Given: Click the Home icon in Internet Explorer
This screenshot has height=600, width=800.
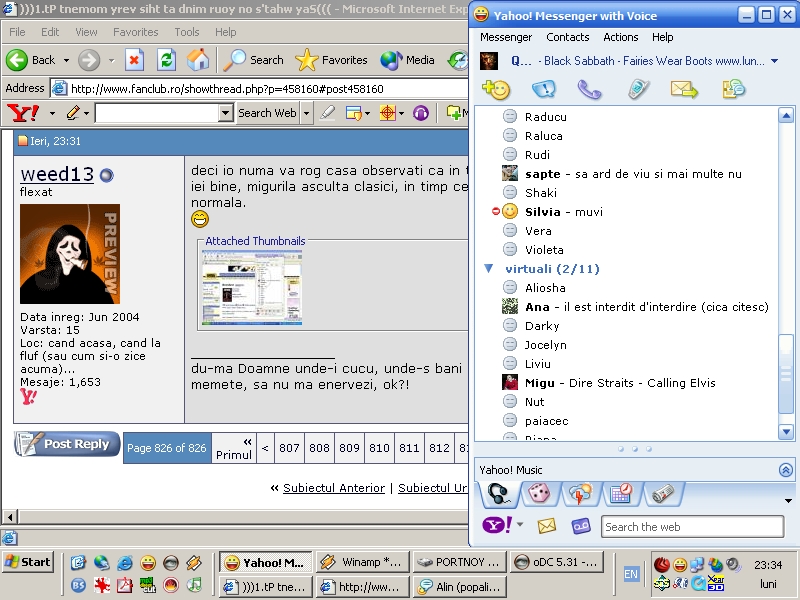Looking at the screenshot, I should 199,60.
